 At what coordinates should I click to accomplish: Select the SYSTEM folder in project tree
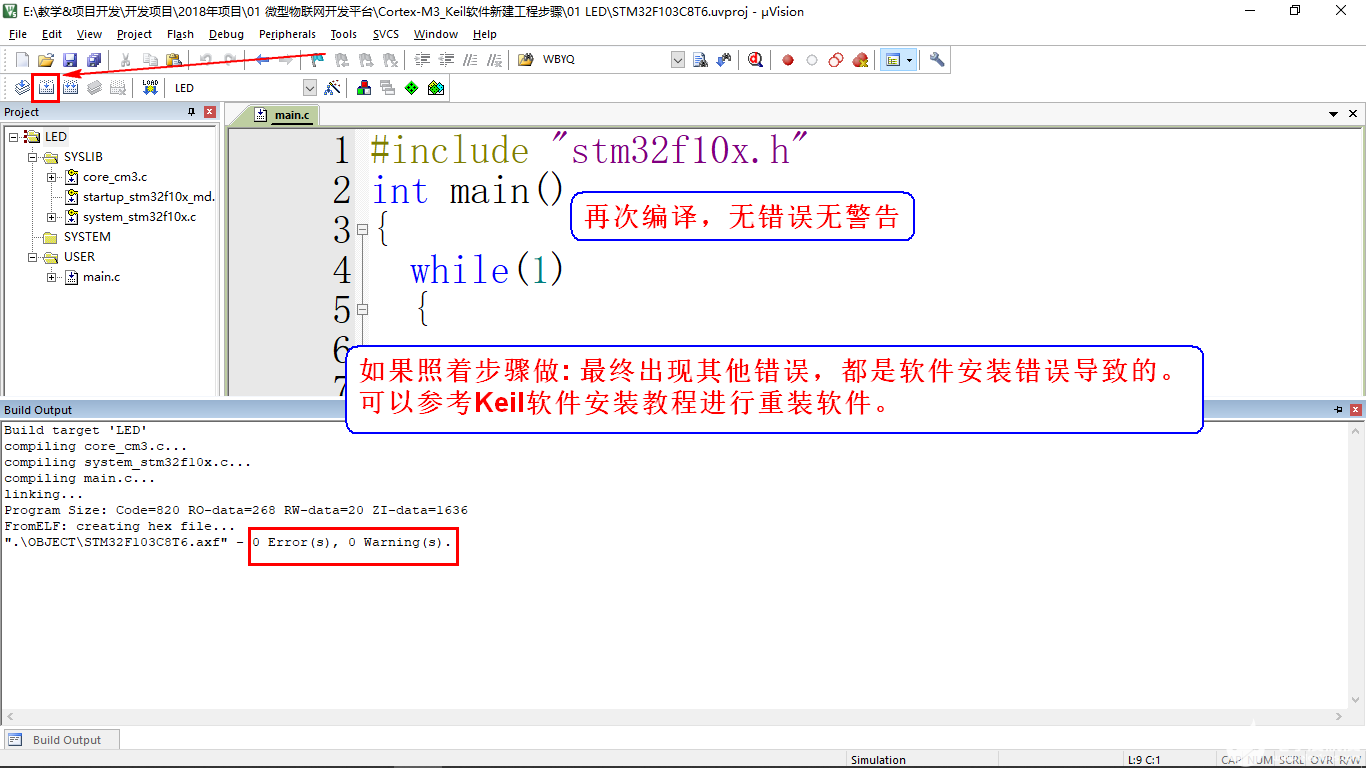[x=87, y=237]
